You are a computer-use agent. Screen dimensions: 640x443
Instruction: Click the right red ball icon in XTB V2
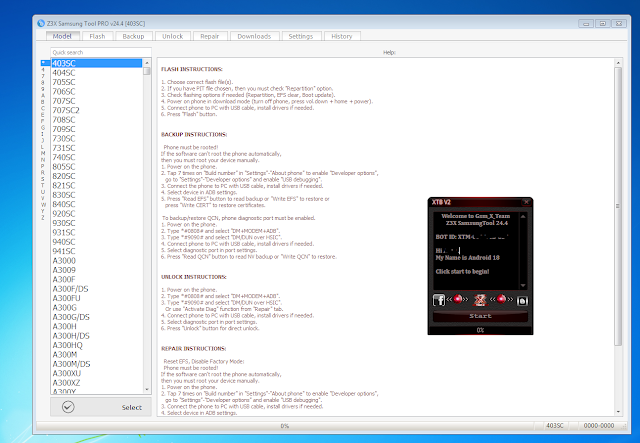tap(502, 299)
